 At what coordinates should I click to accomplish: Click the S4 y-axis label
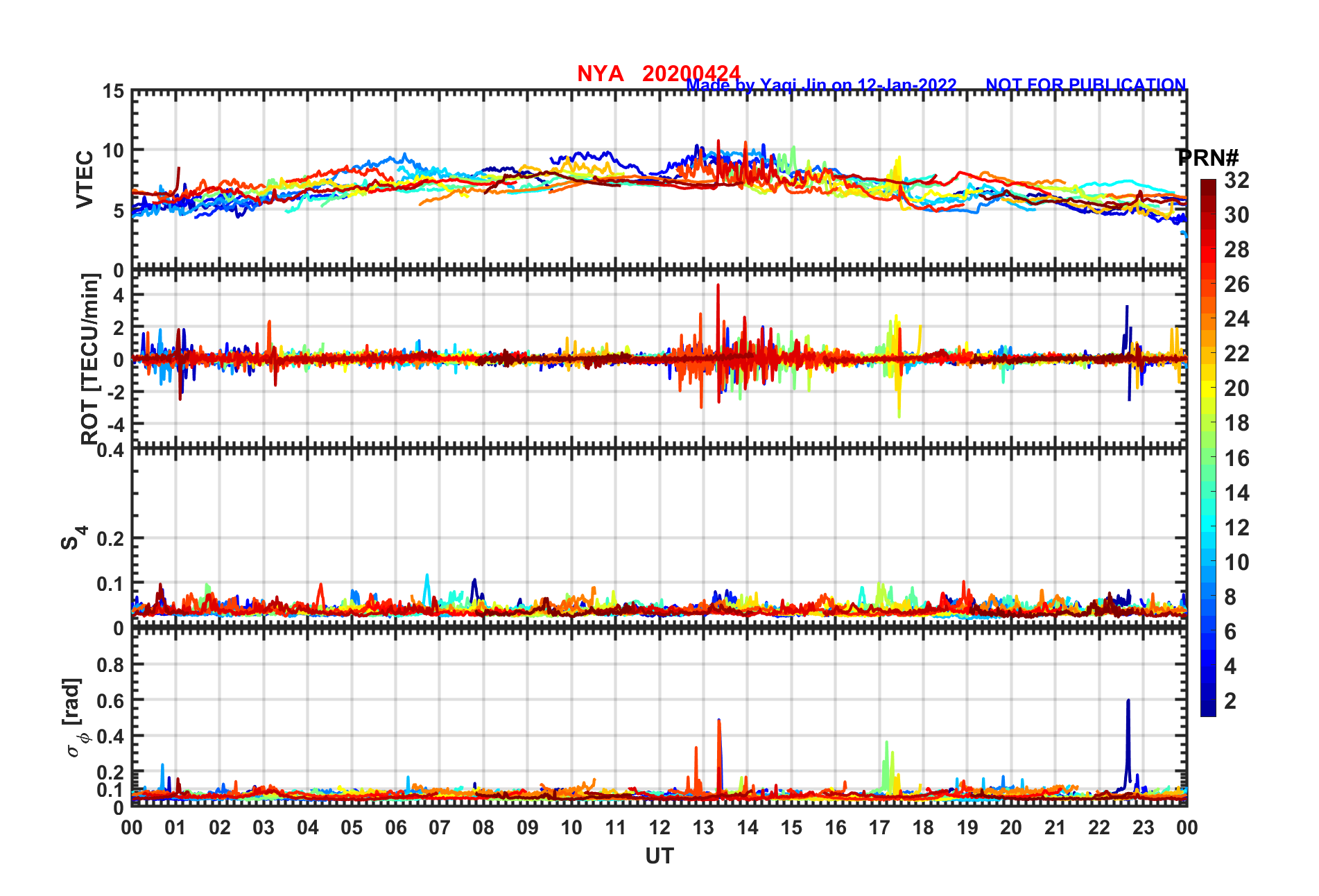click(74, 538)
